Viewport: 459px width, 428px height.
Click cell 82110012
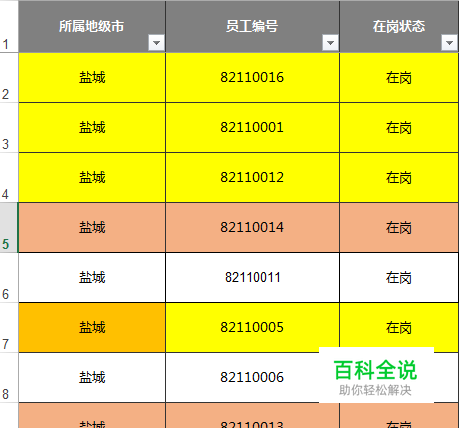click(252, 178)
